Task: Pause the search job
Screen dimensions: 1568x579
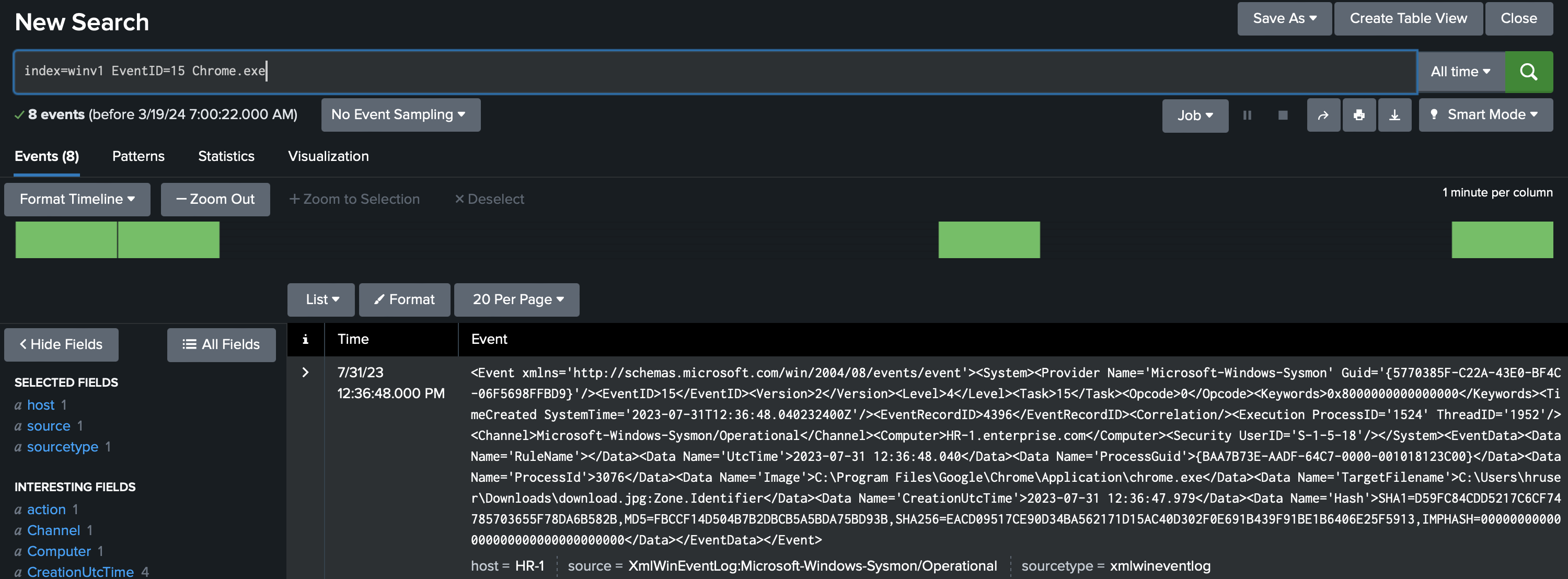Action: [x=1247, y=115]
